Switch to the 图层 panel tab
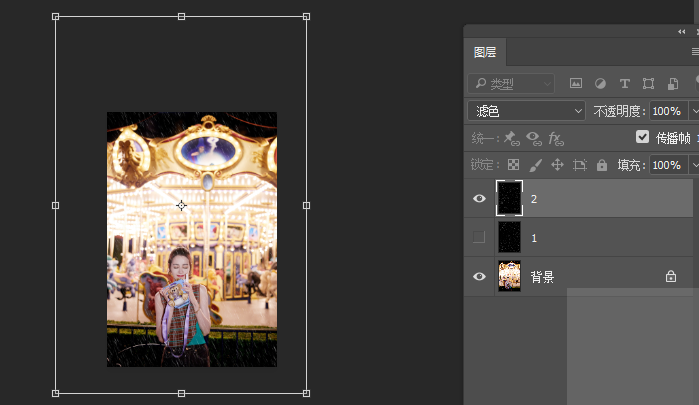The width and height of the screenshot is (699, 405). tap(485, 52)
